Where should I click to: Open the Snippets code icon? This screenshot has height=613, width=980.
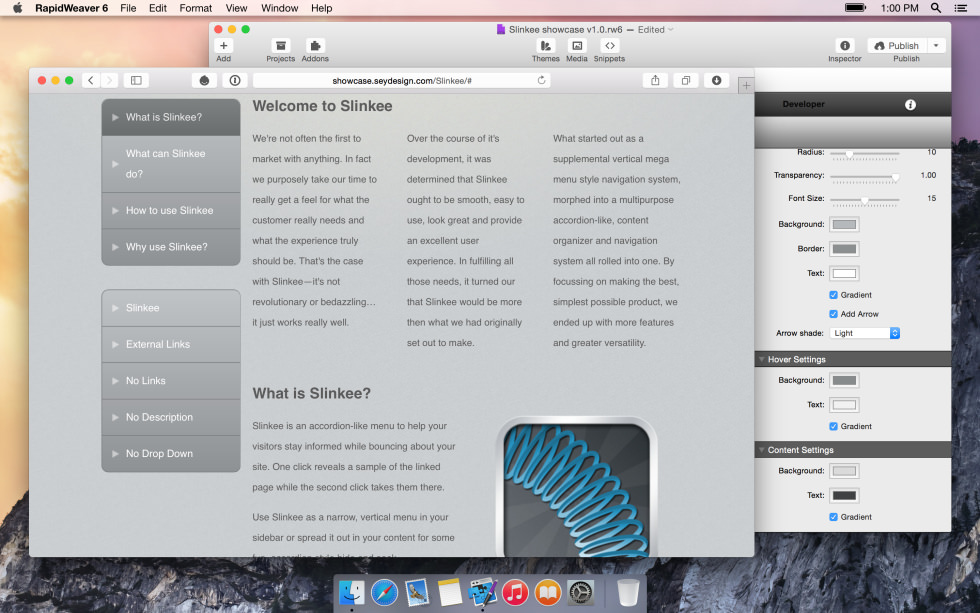609,46
